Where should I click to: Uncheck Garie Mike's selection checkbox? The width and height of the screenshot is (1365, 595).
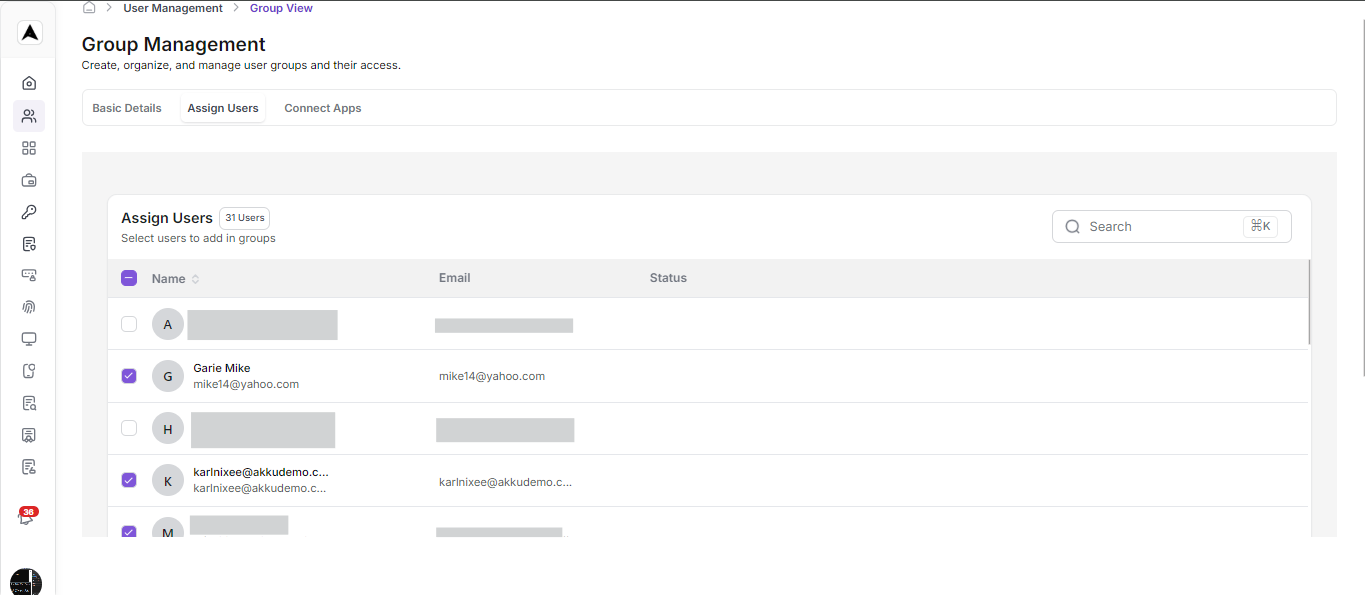pyautogui.click(x=128, y=375)
